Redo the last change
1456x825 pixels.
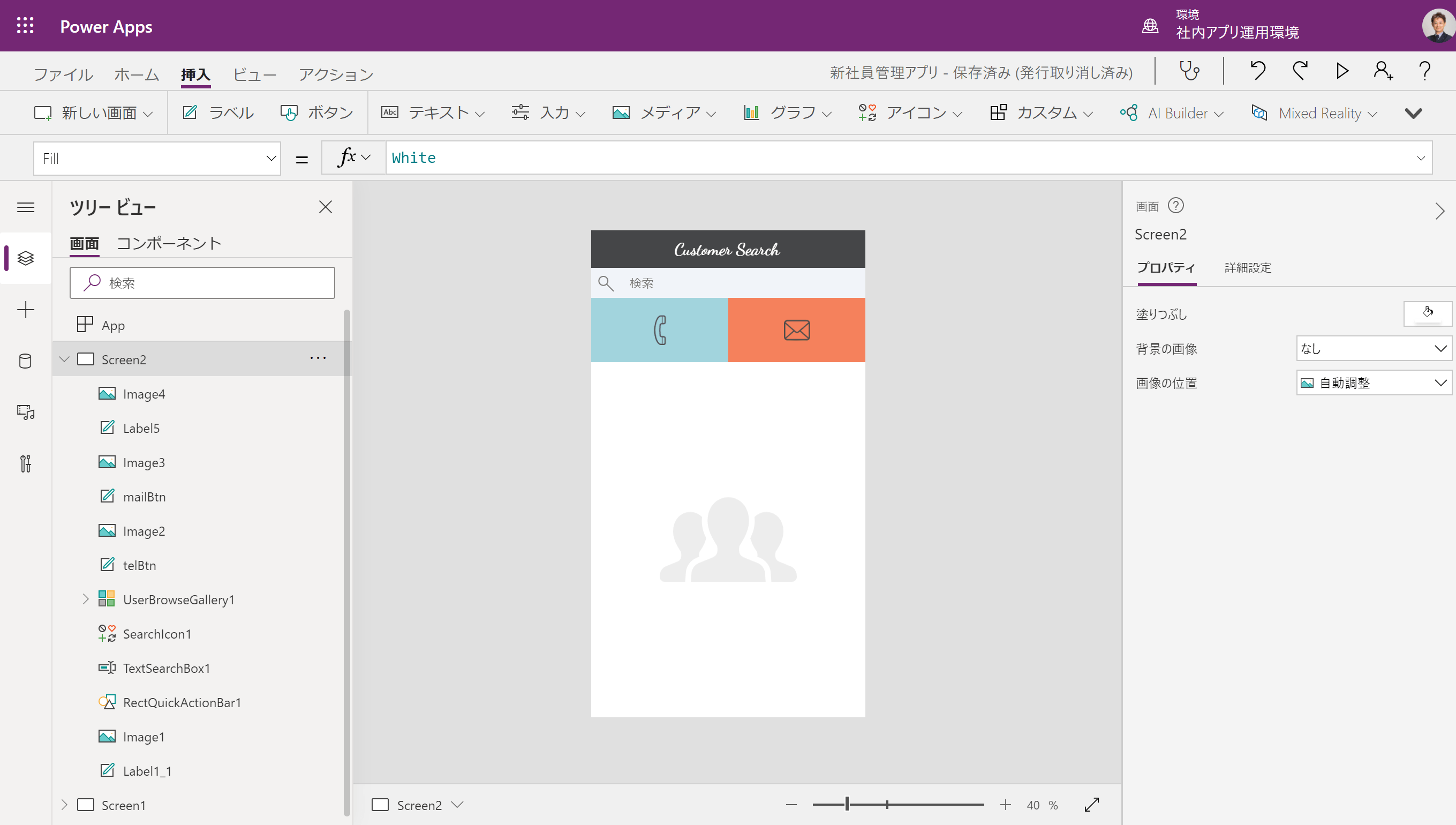(1299, 70)
